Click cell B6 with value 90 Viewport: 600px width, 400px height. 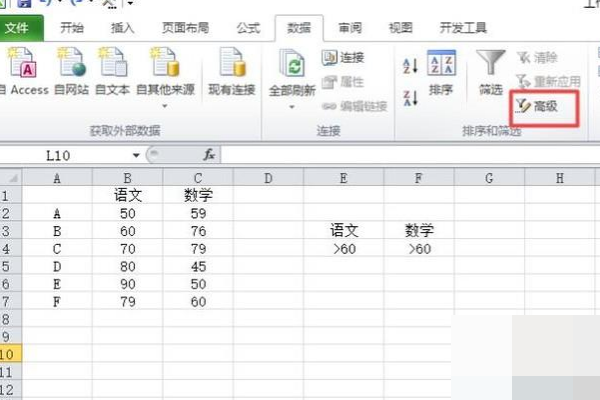(x=127, y=284)
